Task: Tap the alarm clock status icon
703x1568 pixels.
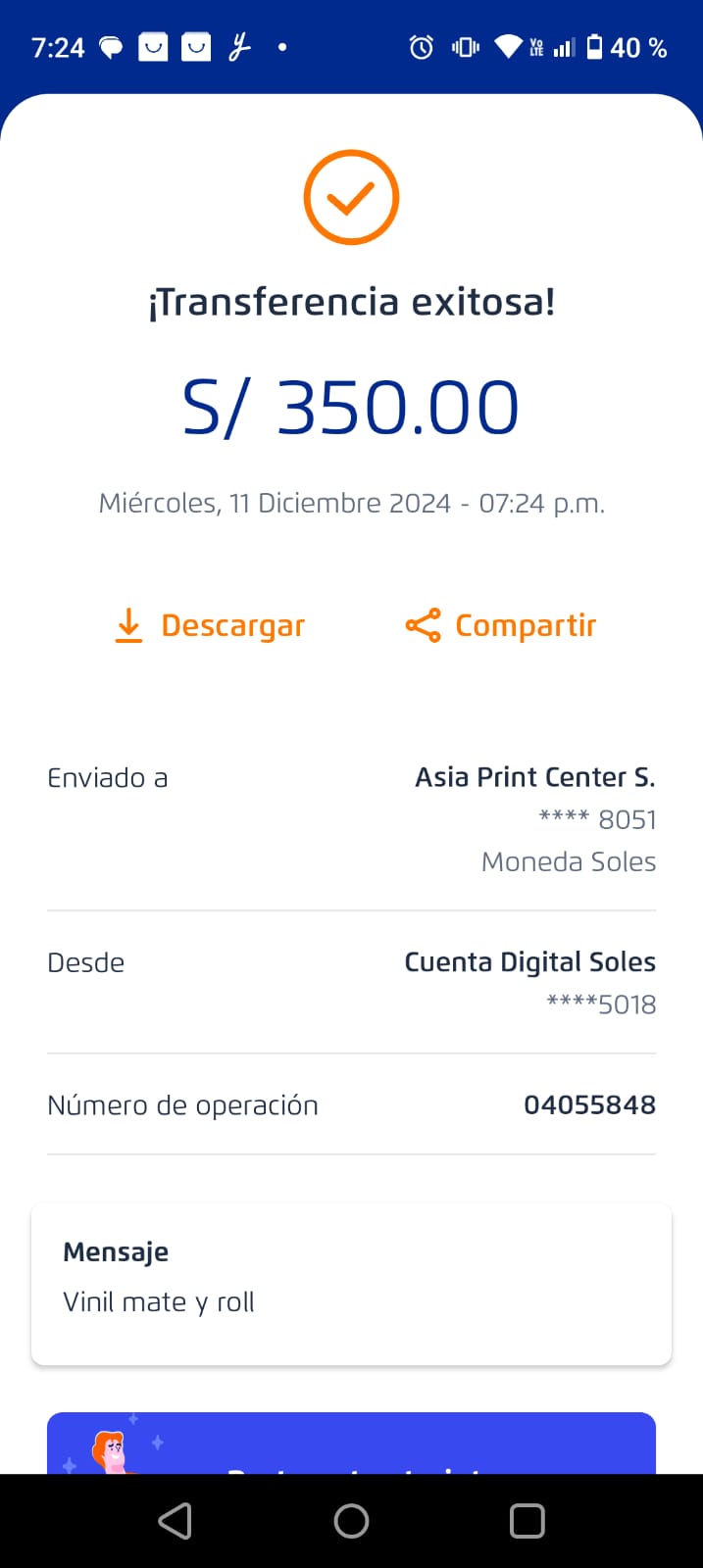Action: [422, 47]
